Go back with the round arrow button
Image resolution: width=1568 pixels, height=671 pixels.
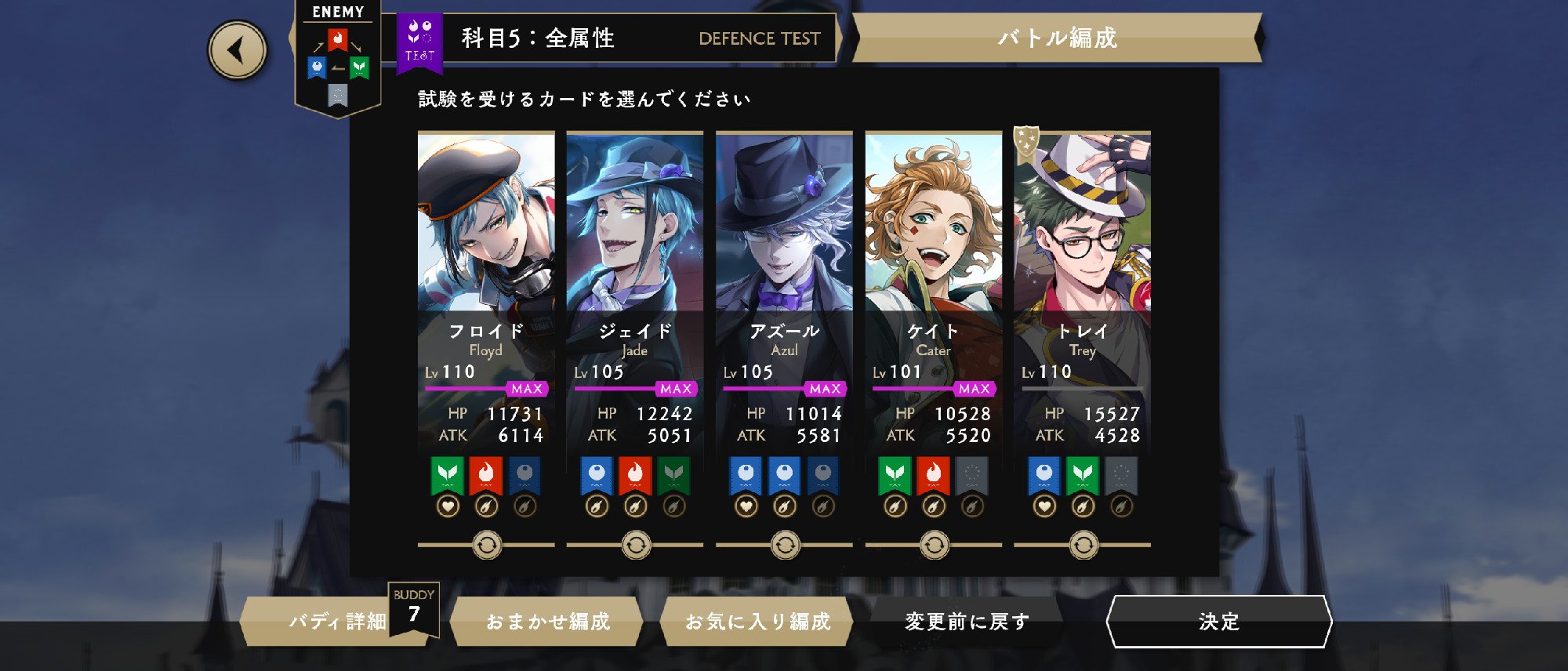pos(237,50)
